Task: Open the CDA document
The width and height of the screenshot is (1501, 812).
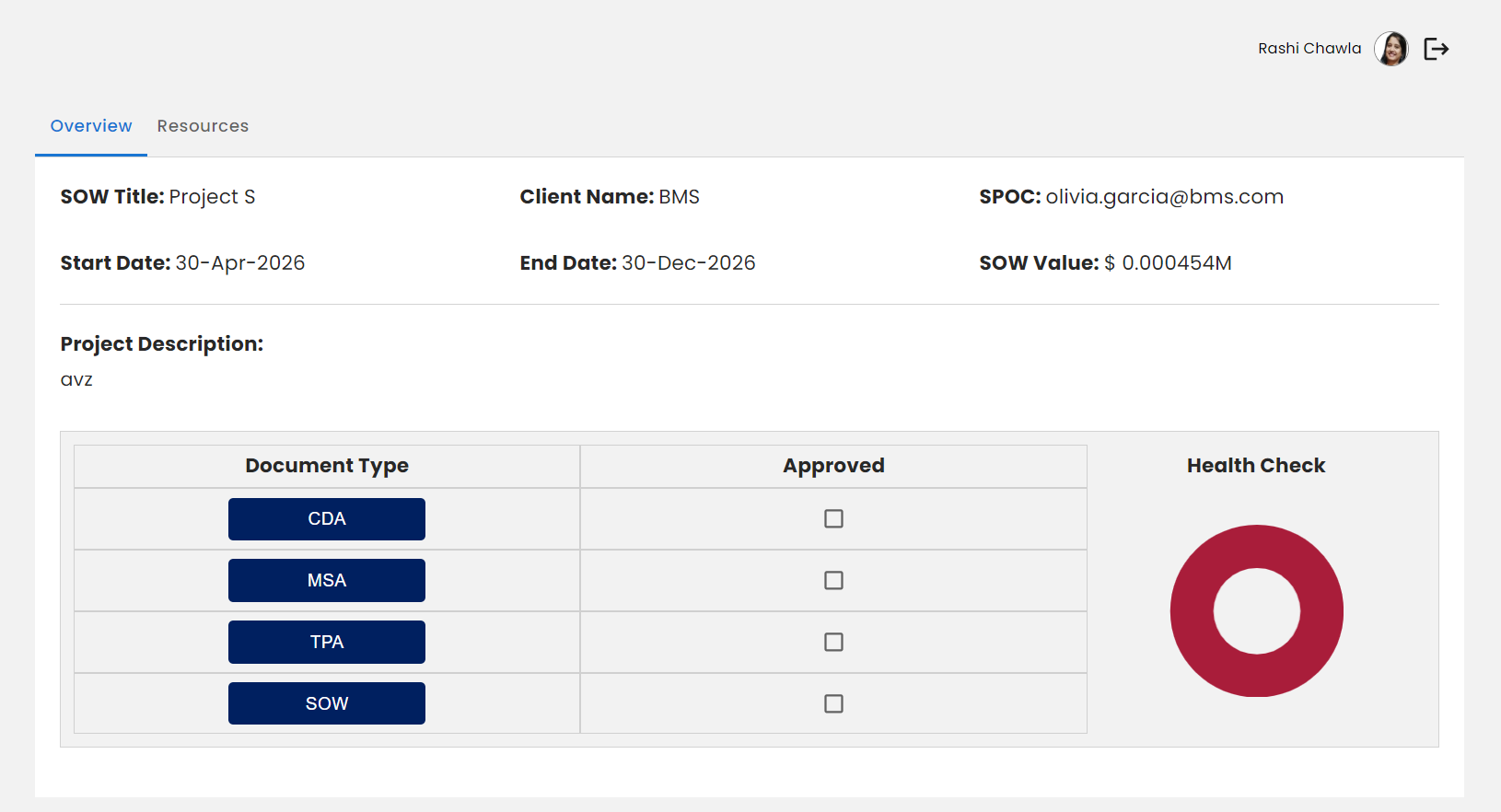Action: click(327, 519)
